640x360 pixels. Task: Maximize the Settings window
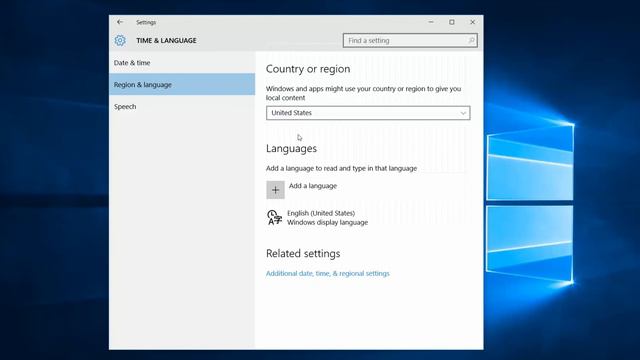tap(452, 22)
